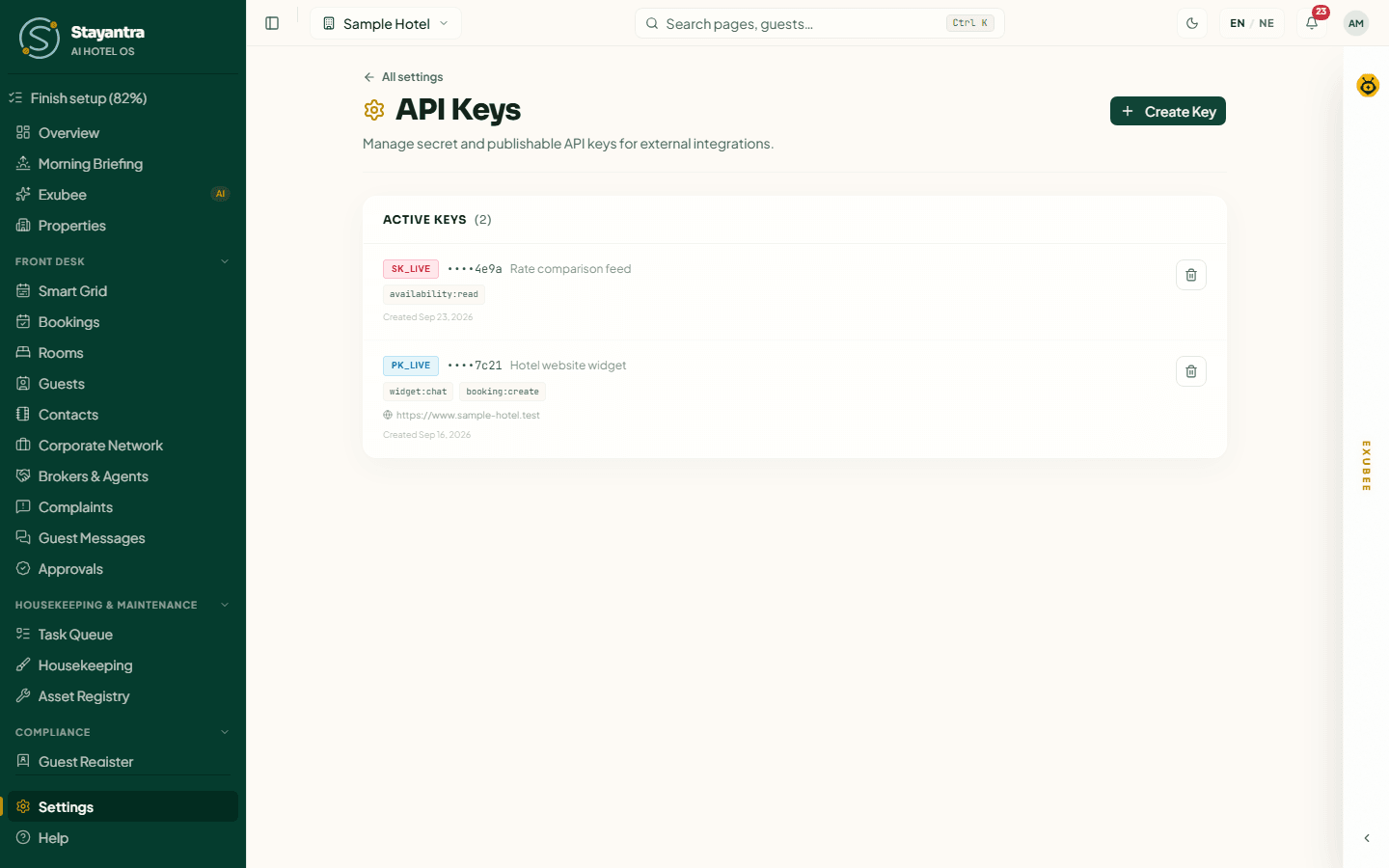The image size is (1389, 868).
Task: Create a new API key
Action: point(1167,111)
